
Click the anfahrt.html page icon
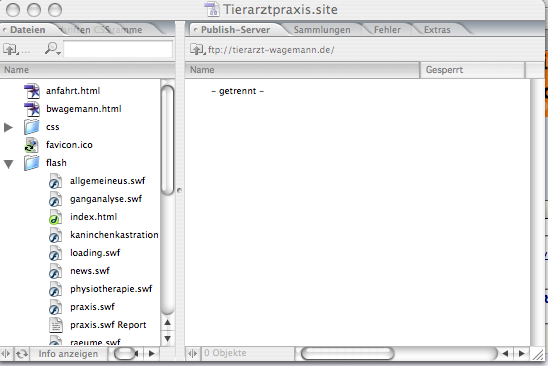click(x=32, y=91)
